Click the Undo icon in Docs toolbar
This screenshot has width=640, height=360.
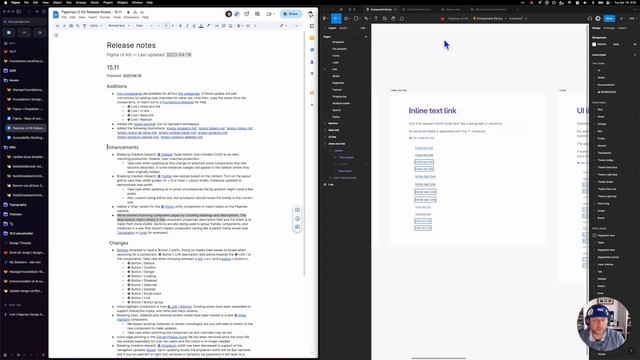pos(58,26)
